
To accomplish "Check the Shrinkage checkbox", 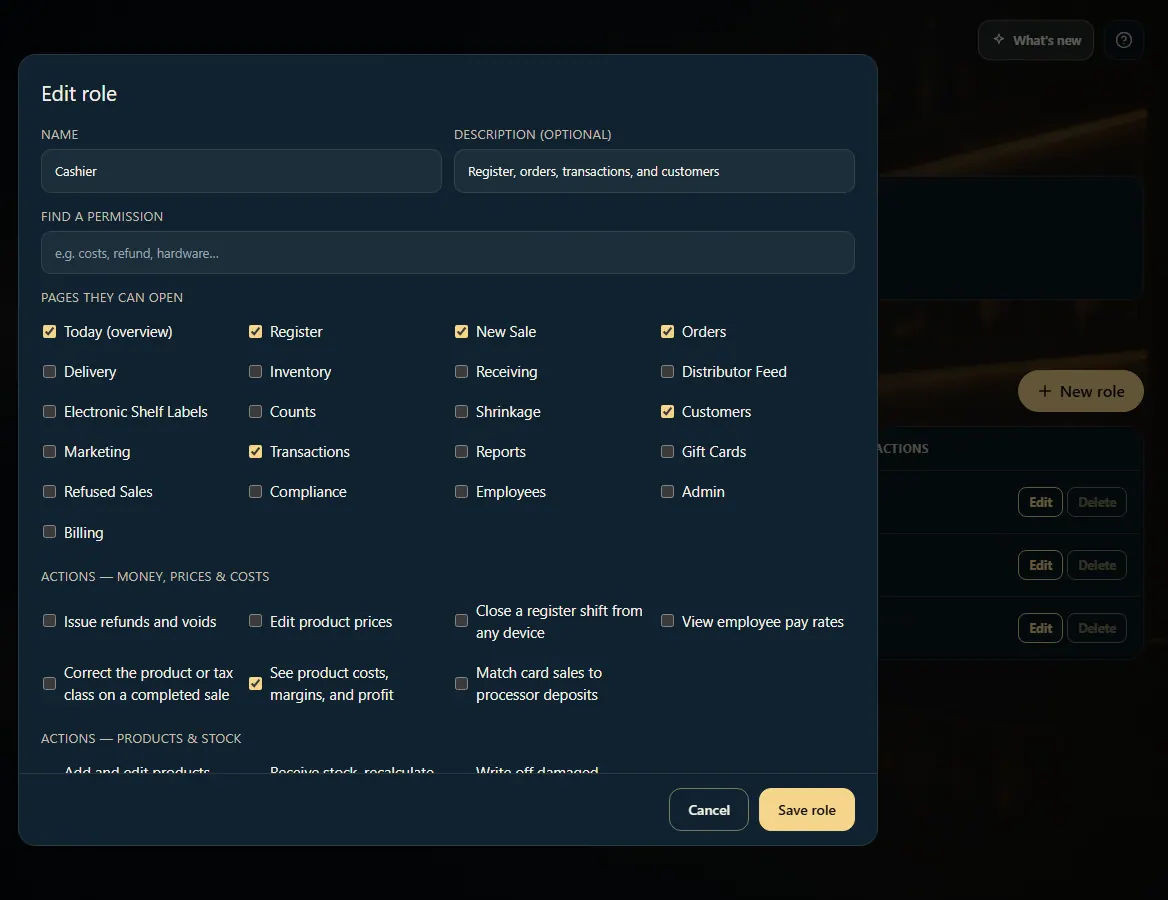I will 461,411.
